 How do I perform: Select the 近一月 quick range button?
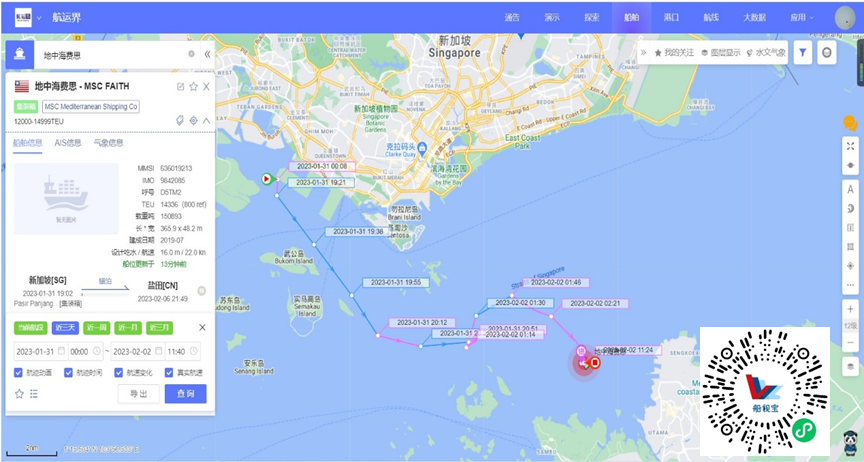click(x=128, y=327)
